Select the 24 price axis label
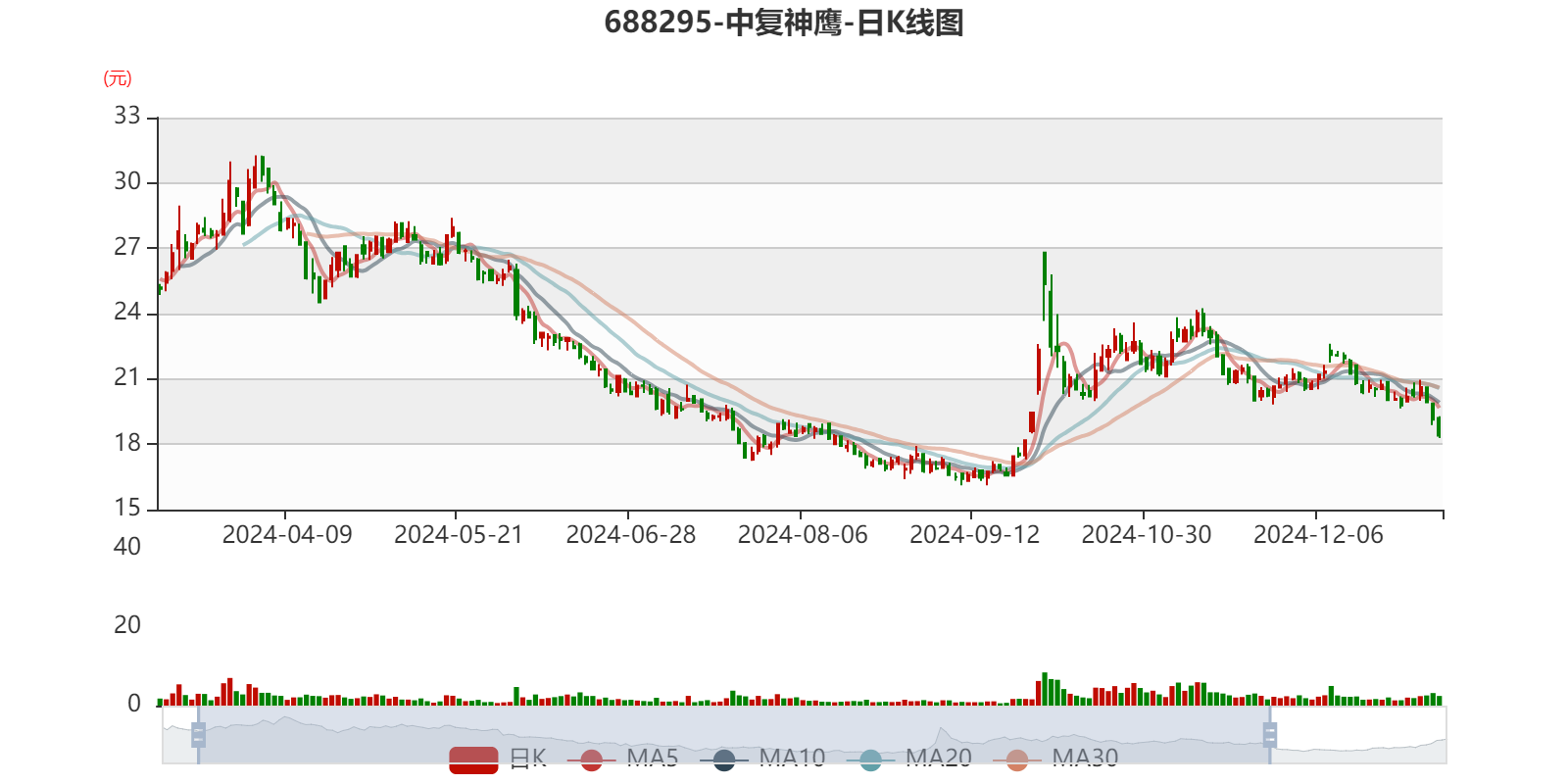The width and height of the screenshot is (1568, 784). [127, 313]
